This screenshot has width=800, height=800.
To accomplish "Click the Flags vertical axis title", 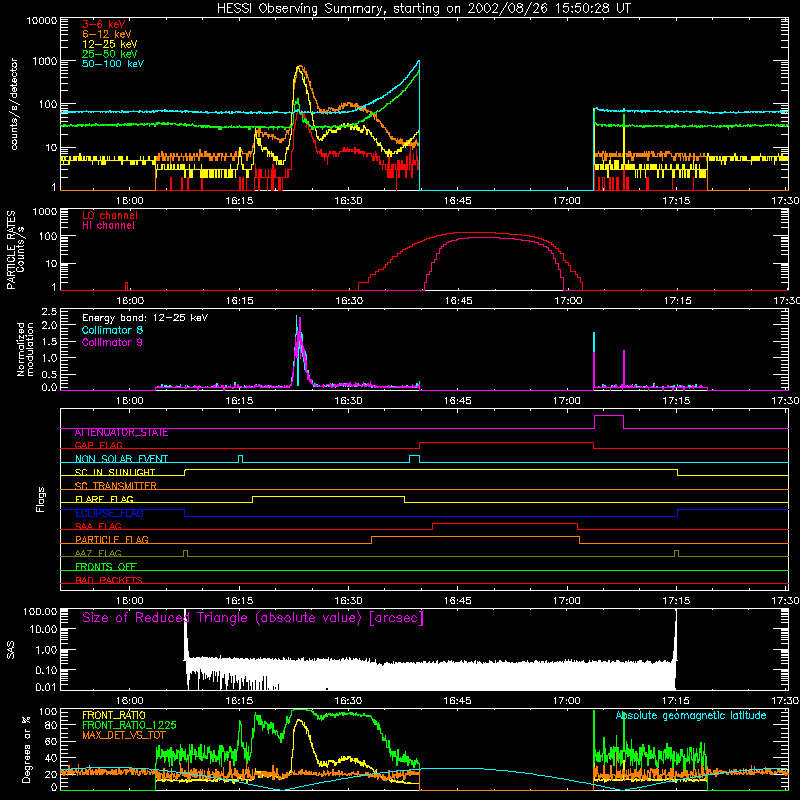I will point(41,499).
